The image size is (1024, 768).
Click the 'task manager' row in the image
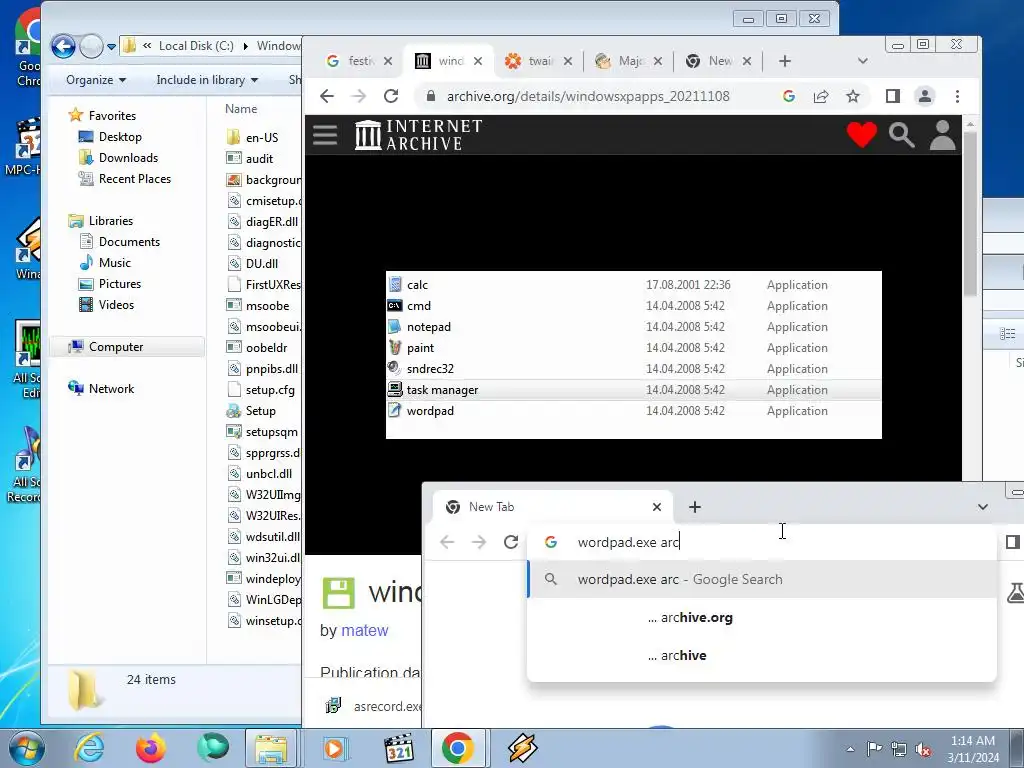coord(633,390)
